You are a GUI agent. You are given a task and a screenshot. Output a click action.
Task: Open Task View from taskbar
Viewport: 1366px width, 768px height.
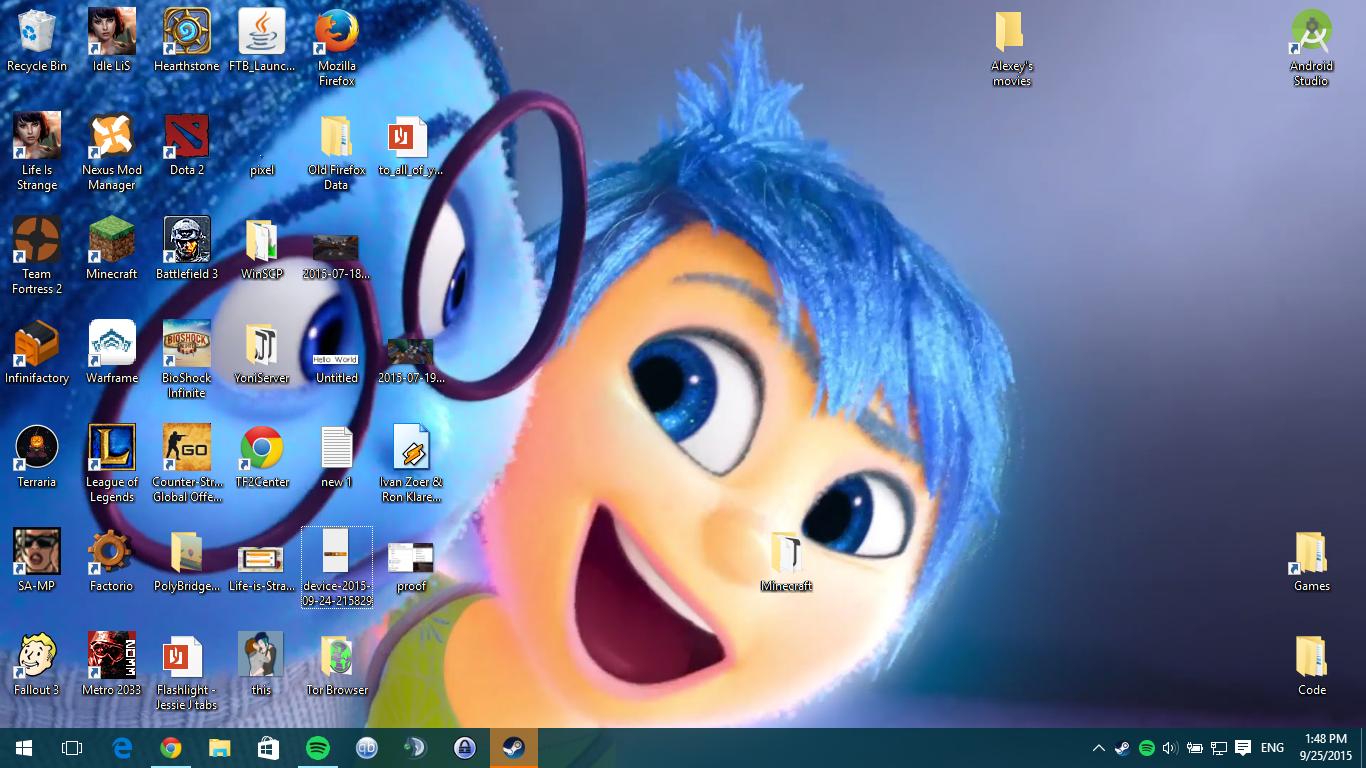pyautogui.click(x=72, y=748)
